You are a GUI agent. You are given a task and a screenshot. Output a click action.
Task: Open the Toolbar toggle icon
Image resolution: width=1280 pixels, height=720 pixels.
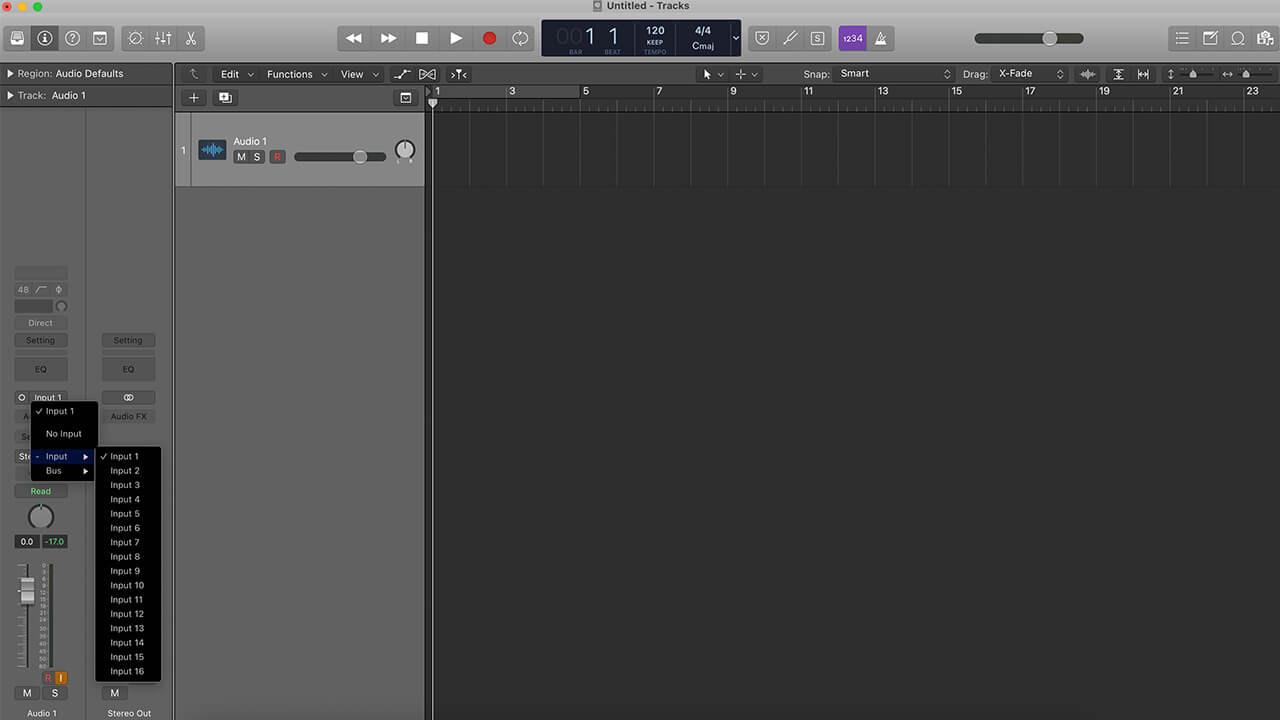[100, 38]
